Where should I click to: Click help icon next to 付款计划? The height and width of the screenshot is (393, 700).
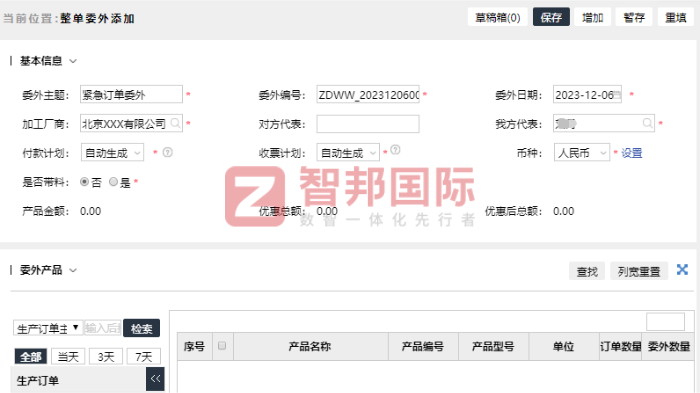(167, 152)
